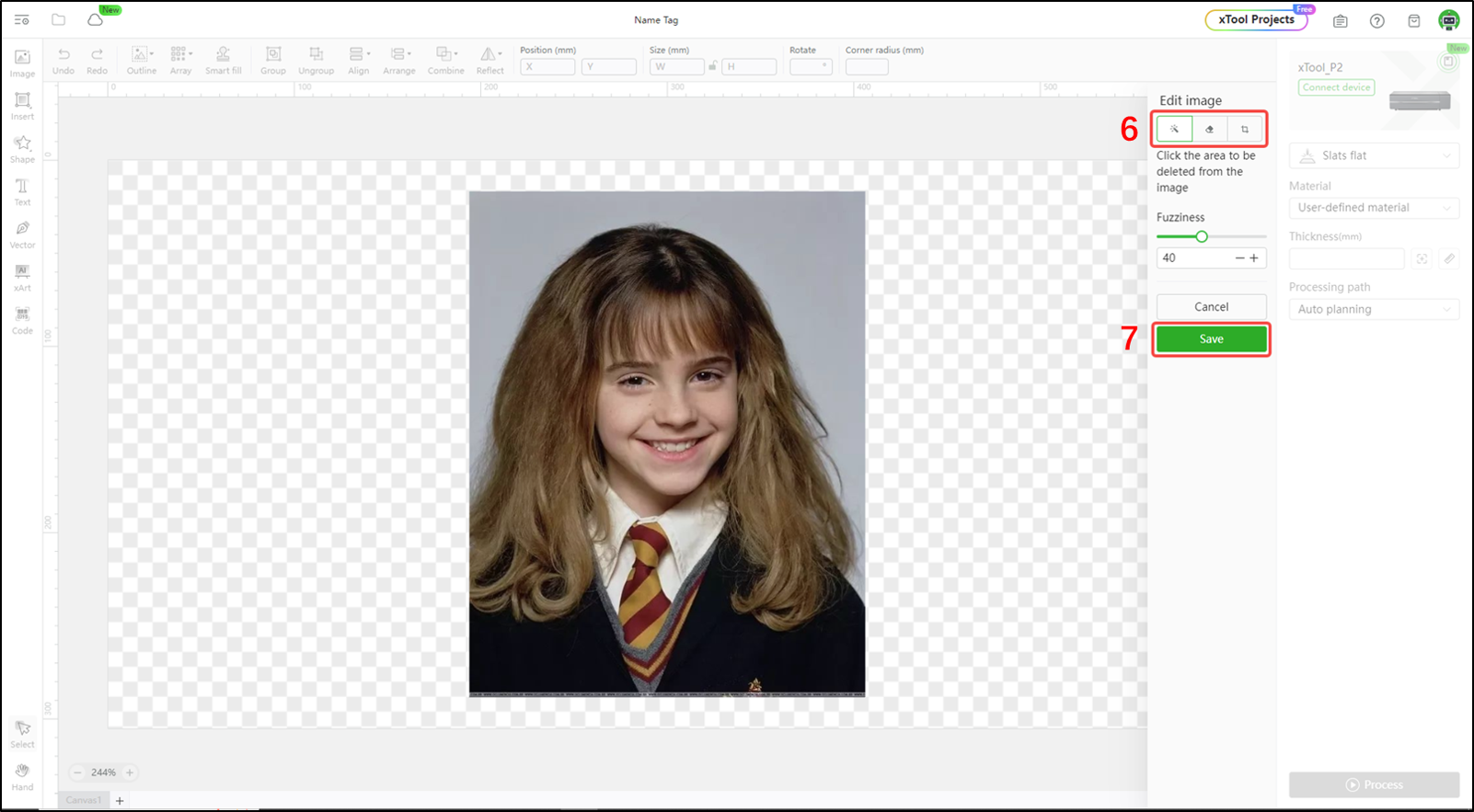The width and height of the screenshot is (1474, 812).
Task: Increase fuzziness with plus button
Action: coord(1254,258)
